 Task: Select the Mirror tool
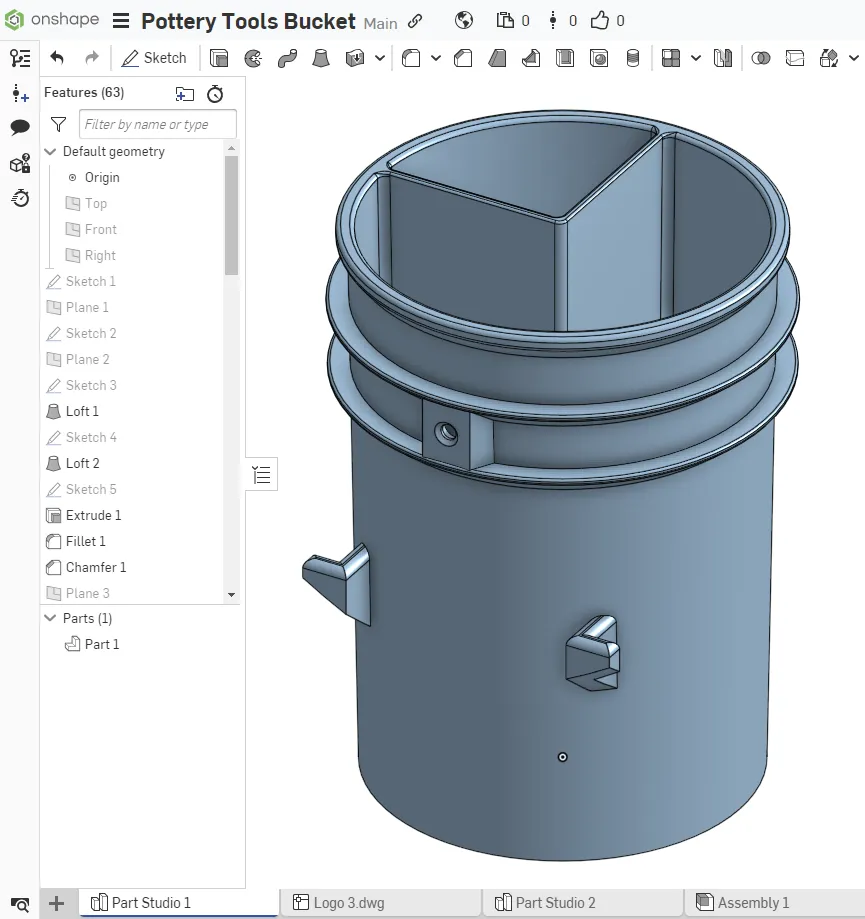pos(723,58)
